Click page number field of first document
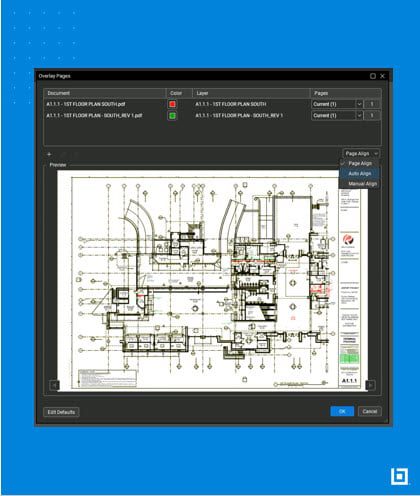Image resolution: width=420 pixels, height=496 pixels. click(372, 104)
